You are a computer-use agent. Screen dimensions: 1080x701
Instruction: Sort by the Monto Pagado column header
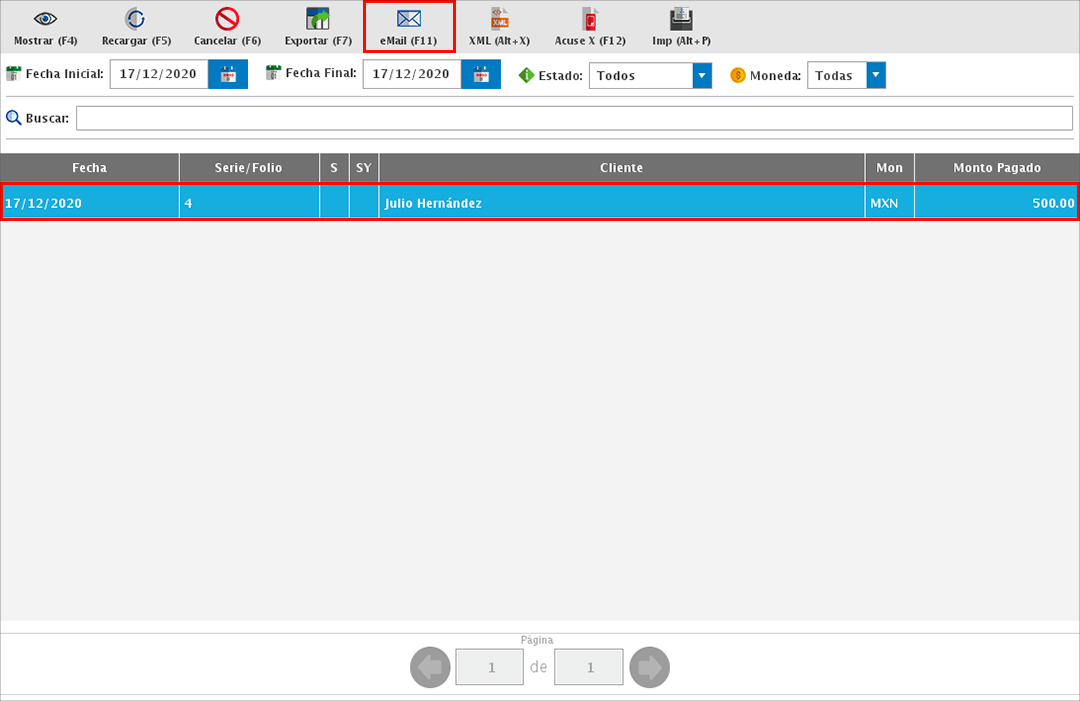pyautogui.click(x=996, y=168)
